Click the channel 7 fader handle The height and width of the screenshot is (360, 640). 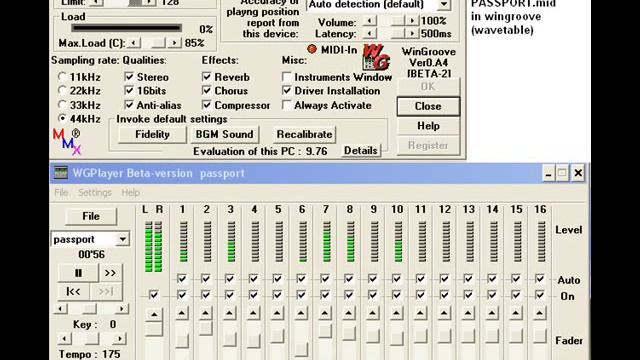[x=325, y=331]
